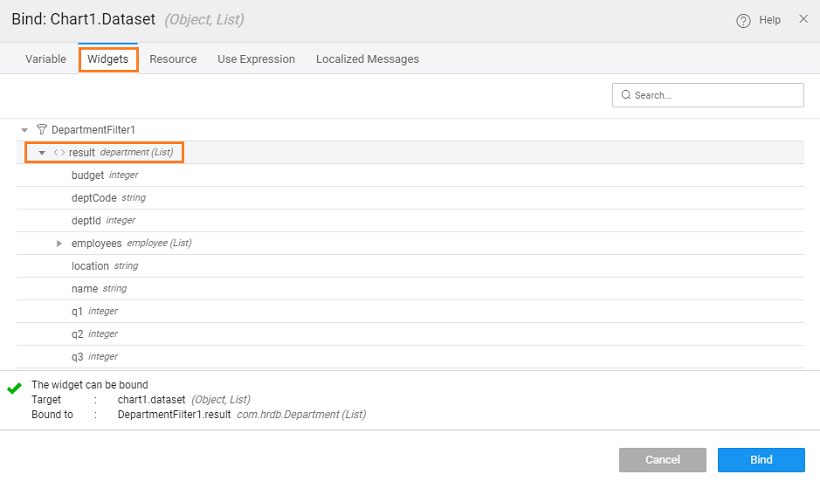Close the Bind dialog with X
This screenshot has width=820, height=488.
(x=803, y=19)
